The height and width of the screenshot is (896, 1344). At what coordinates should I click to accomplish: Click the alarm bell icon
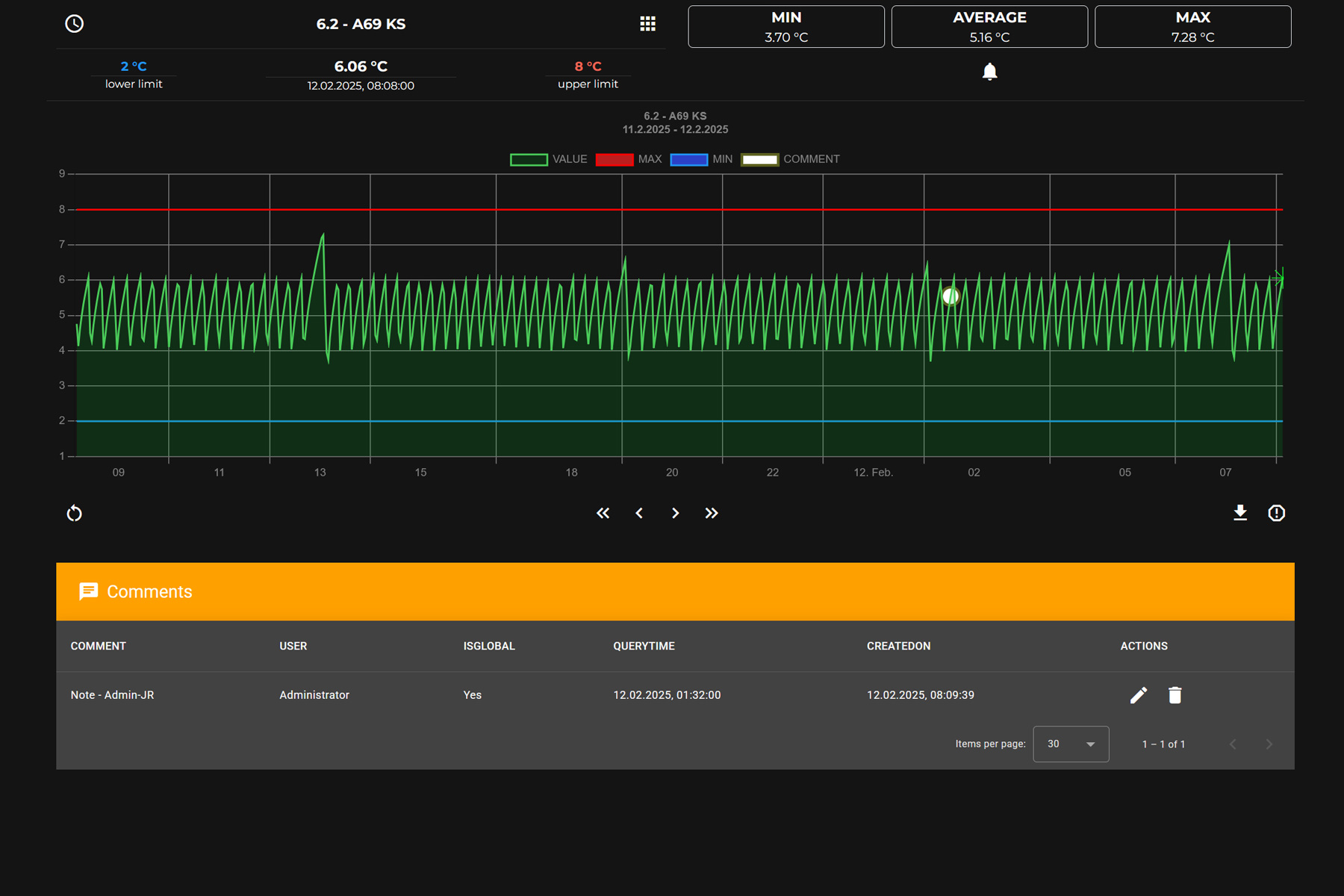[x=989, y=72]
